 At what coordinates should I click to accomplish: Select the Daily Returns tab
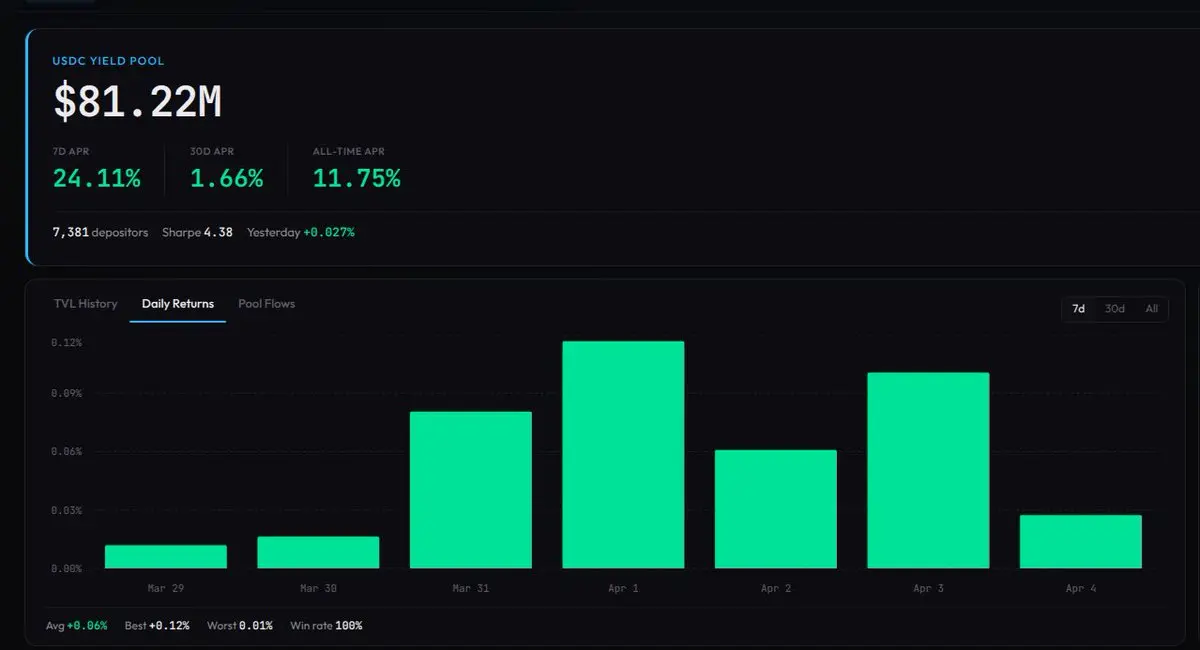pos(178,304)
